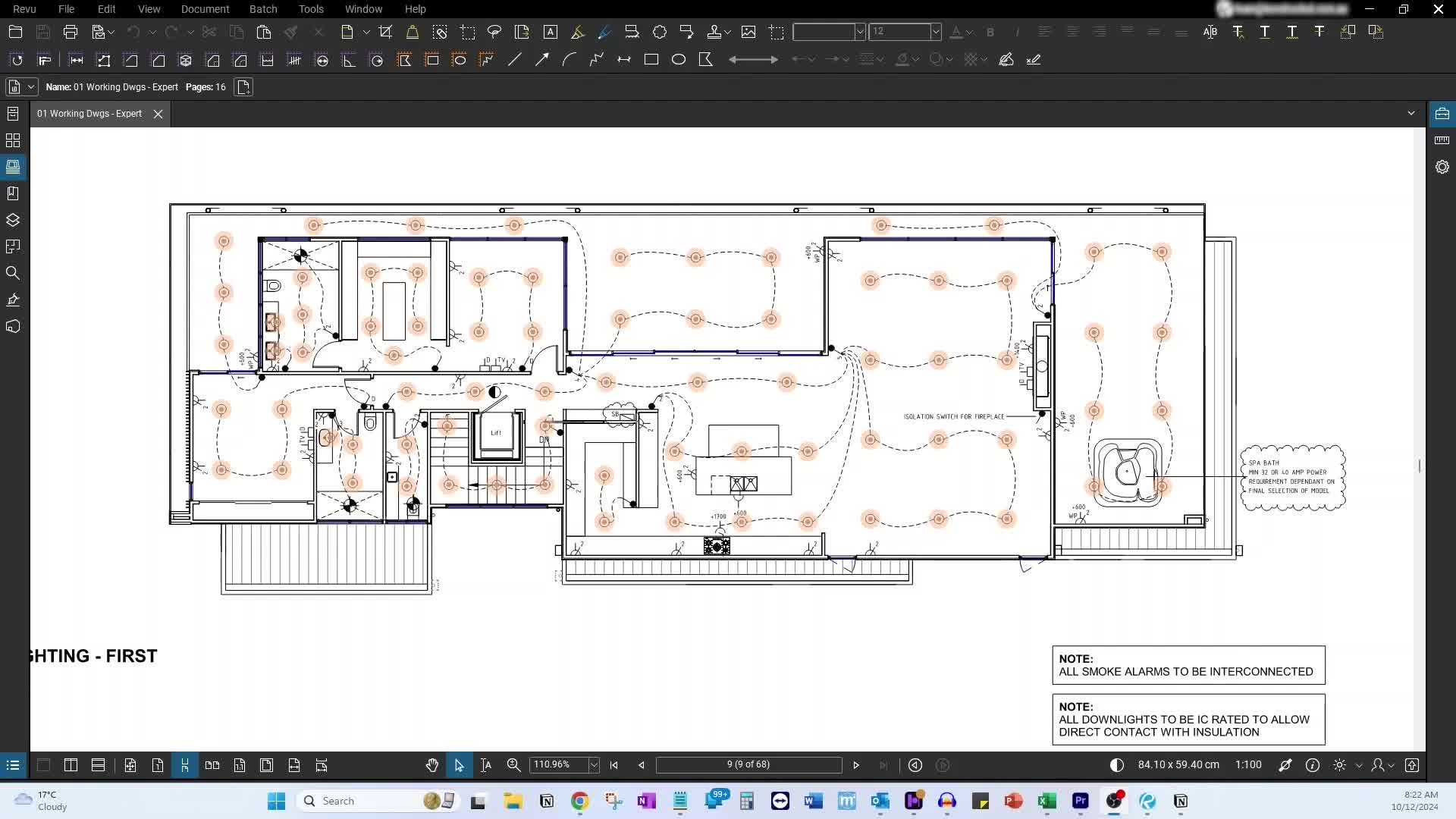Toggle the night mode icon in status bar
The width and height of the screenshot is (1456, 819).
click(x=1117, y=765)
